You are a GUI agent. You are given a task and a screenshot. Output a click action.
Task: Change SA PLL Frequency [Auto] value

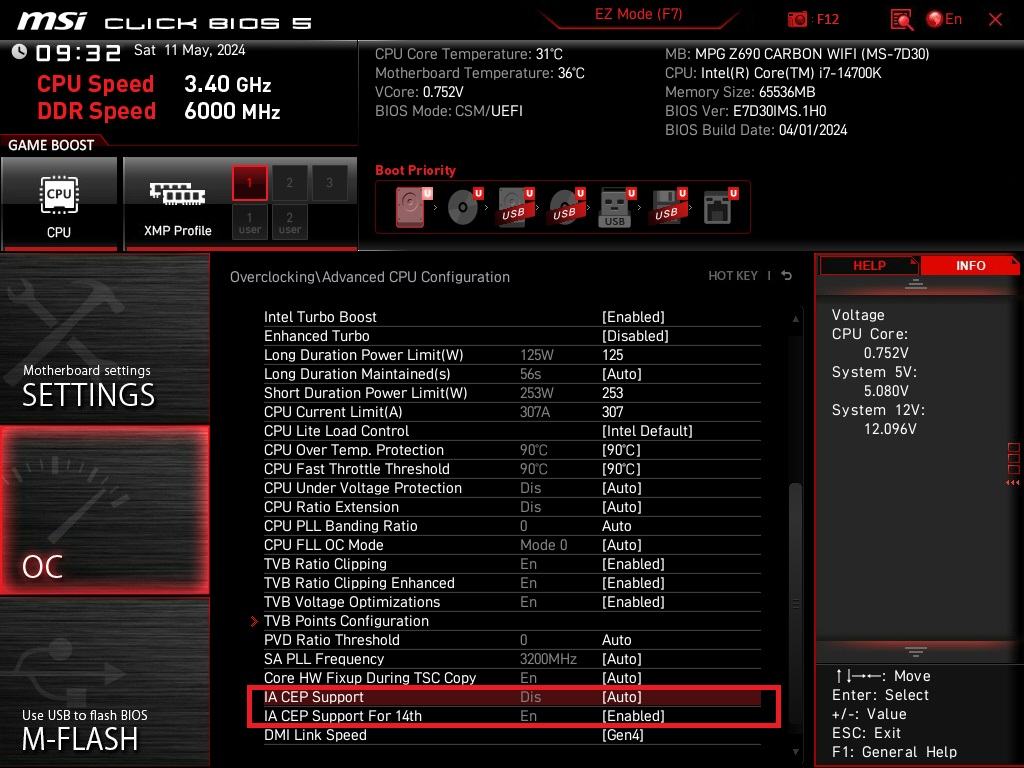pos(621,659)
